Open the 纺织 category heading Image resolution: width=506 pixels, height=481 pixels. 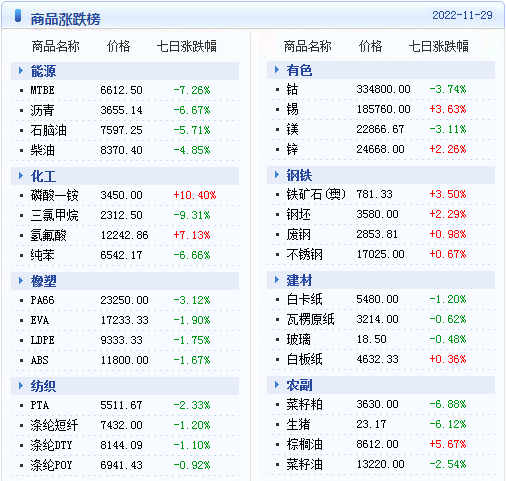43,386
